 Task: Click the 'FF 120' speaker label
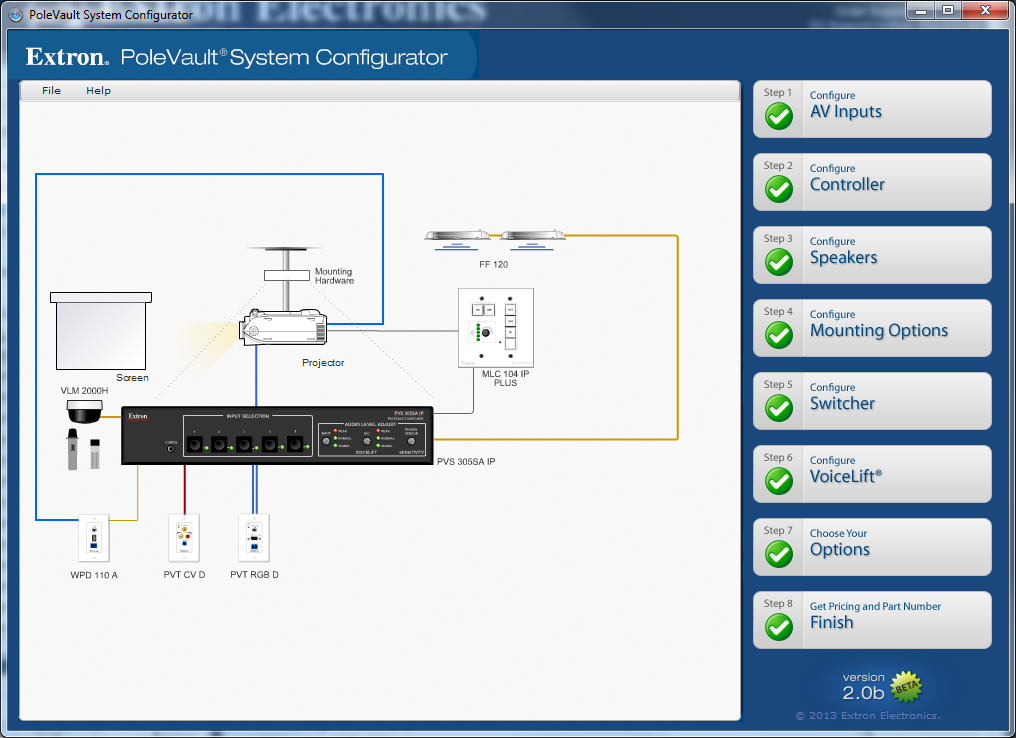tap(494, 264)
